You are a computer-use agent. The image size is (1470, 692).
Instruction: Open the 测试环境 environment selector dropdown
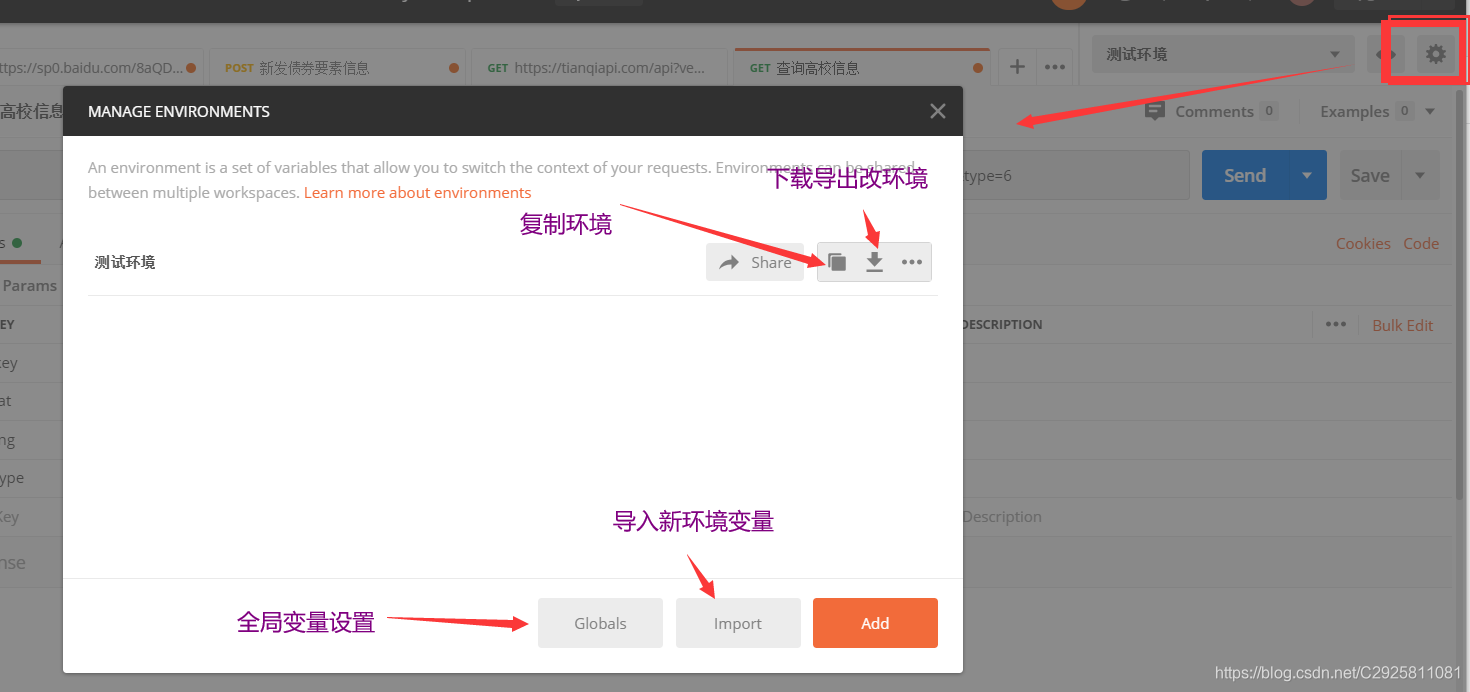click(x=1223, y=54)
